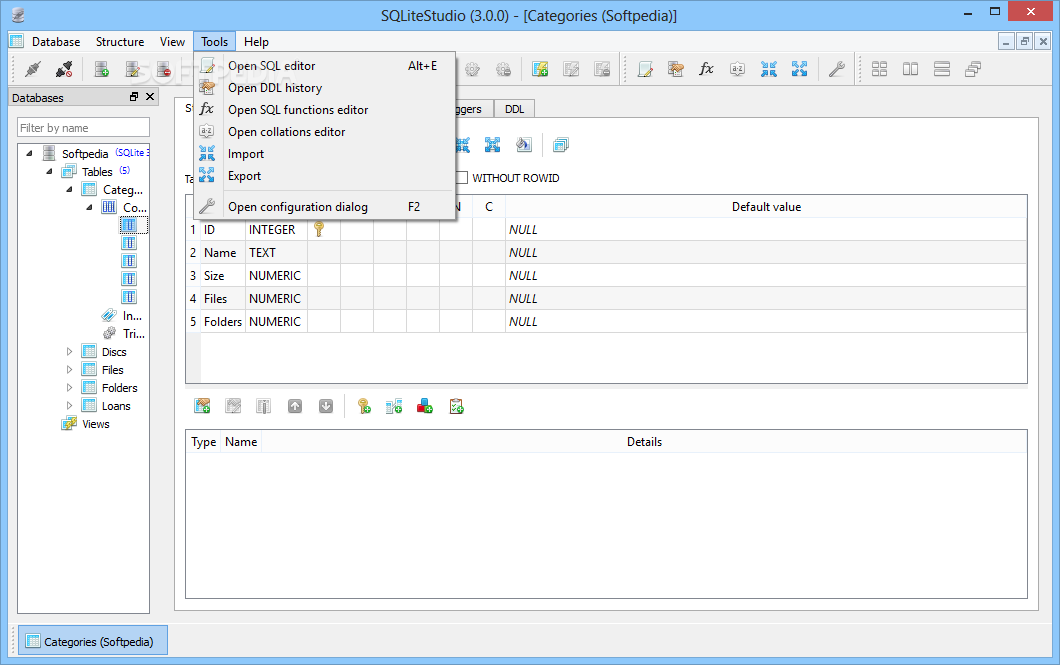
Task: Choose Open DDL history menu entry
Action: [324, 88]
